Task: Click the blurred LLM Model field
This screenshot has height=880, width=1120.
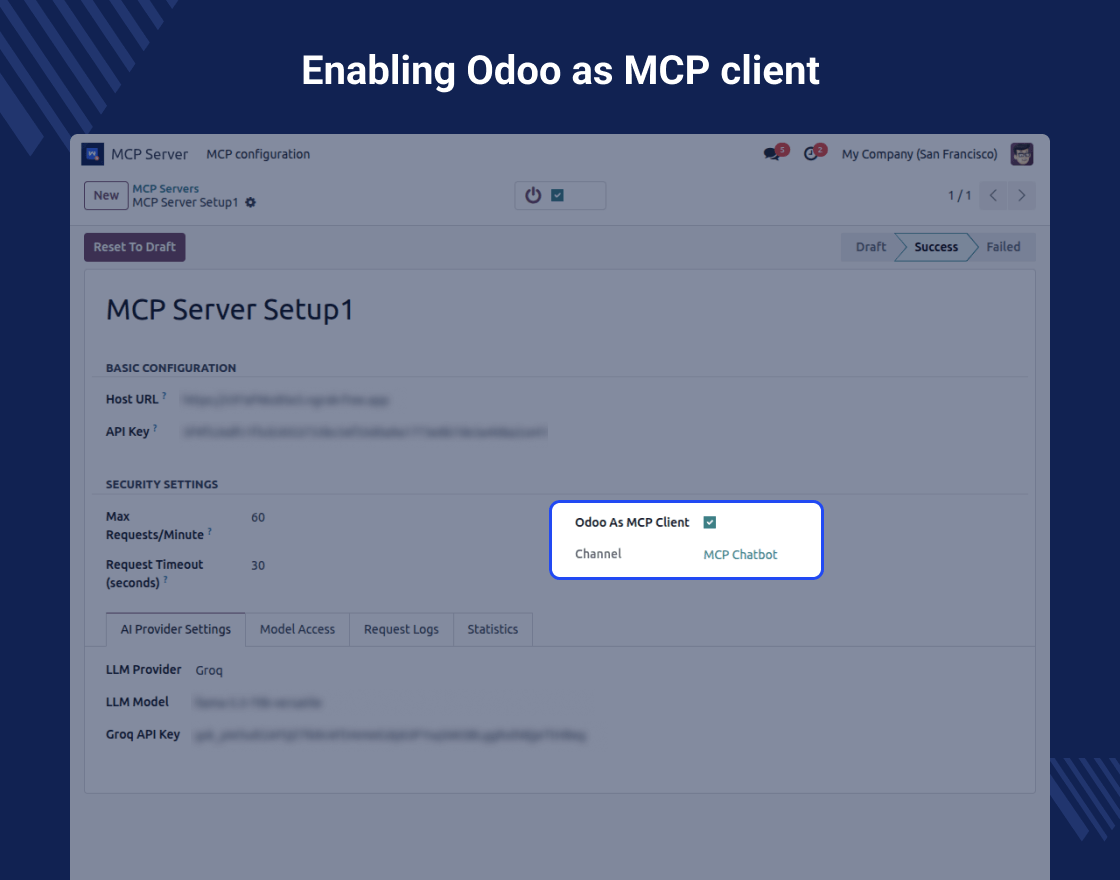Action: pyautogui.click(x=259, y=703)
